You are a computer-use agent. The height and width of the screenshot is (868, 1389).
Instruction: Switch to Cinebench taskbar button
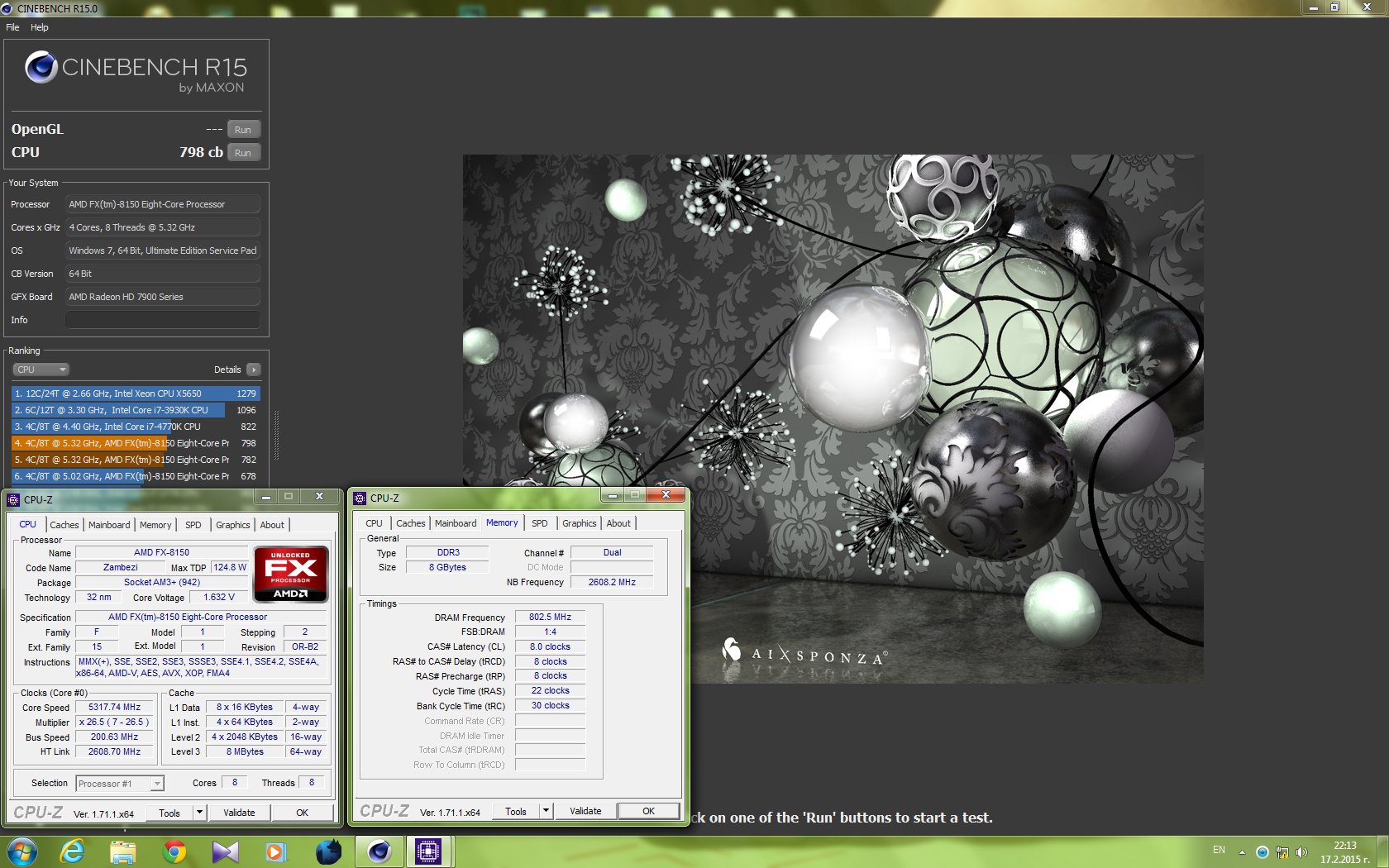pos(379,851)
